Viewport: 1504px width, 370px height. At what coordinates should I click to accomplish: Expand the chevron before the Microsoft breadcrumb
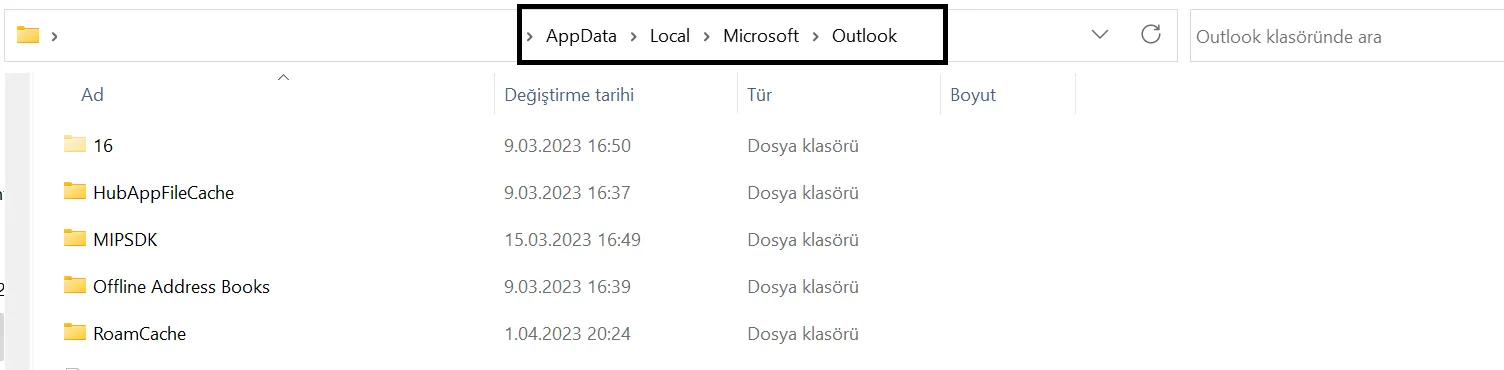point(706,37)
